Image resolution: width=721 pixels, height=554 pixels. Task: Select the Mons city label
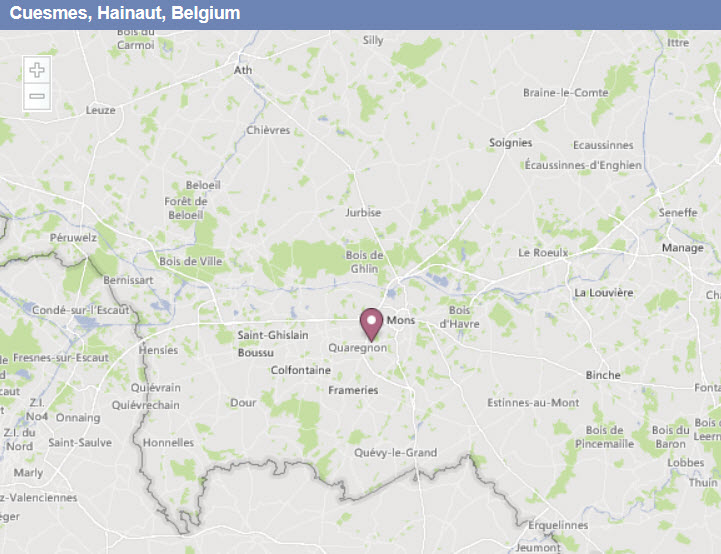(401, 320)
